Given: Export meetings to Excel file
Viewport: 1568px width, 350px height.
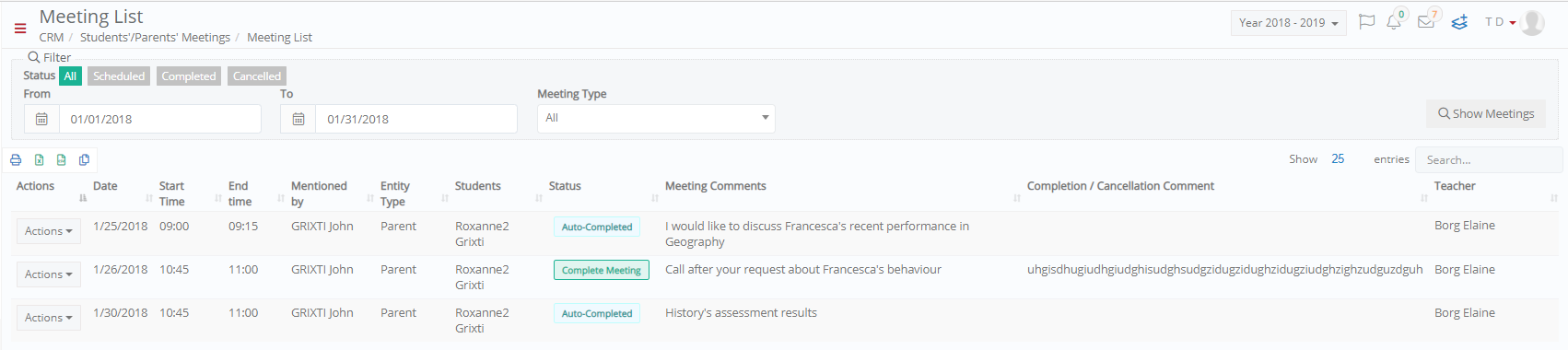Looking at the screenshot, I should [x=39, y=160].
